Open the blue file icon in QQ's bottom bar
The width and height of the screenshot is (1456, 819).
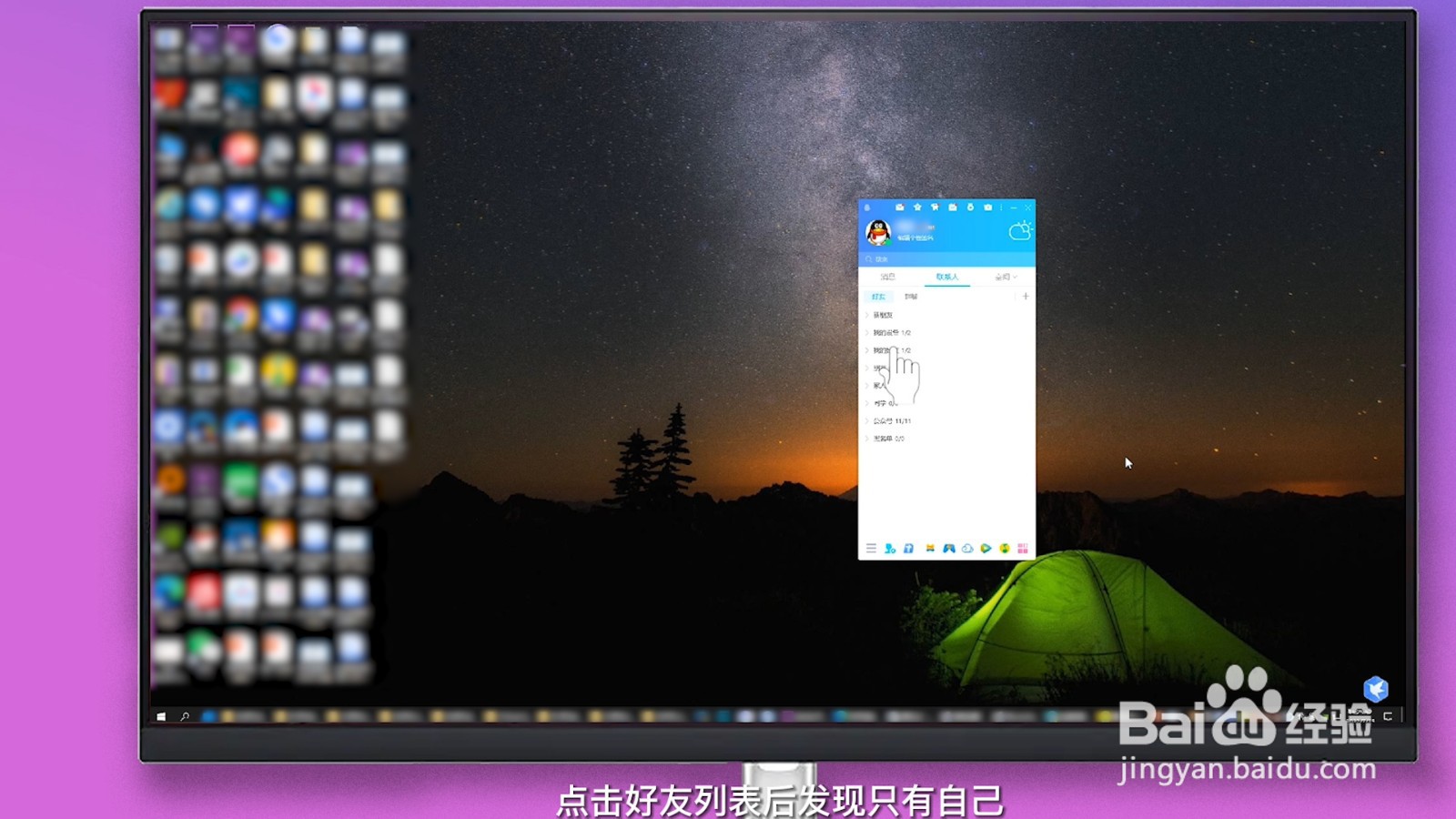(x=908, y=548)
